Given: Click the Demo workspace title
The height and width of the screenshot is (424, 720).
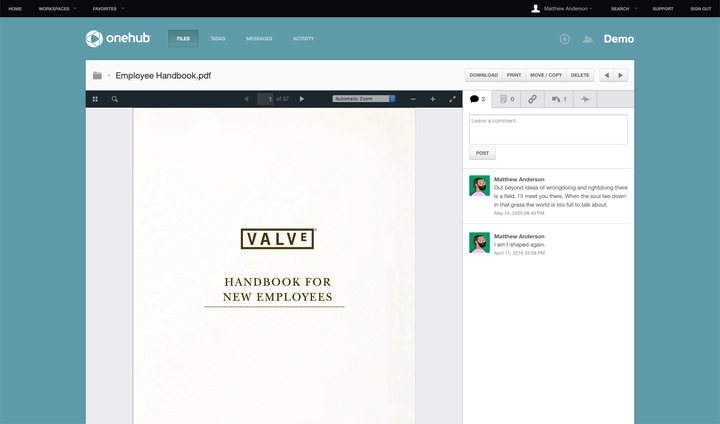Looking at the screenshot, I should pyautogui.click(x=619, y=39).
